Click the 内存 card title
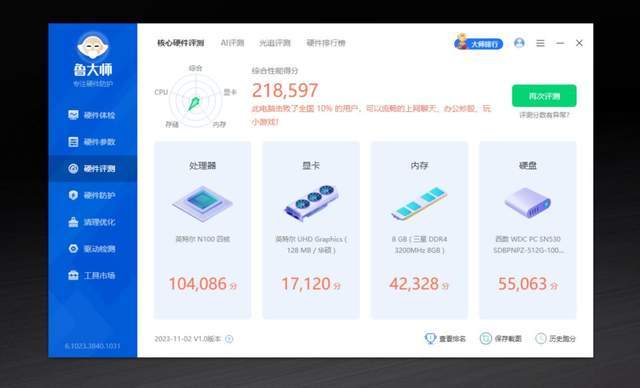The width and height of the screenshot is (640, 388). pos(419,166)
